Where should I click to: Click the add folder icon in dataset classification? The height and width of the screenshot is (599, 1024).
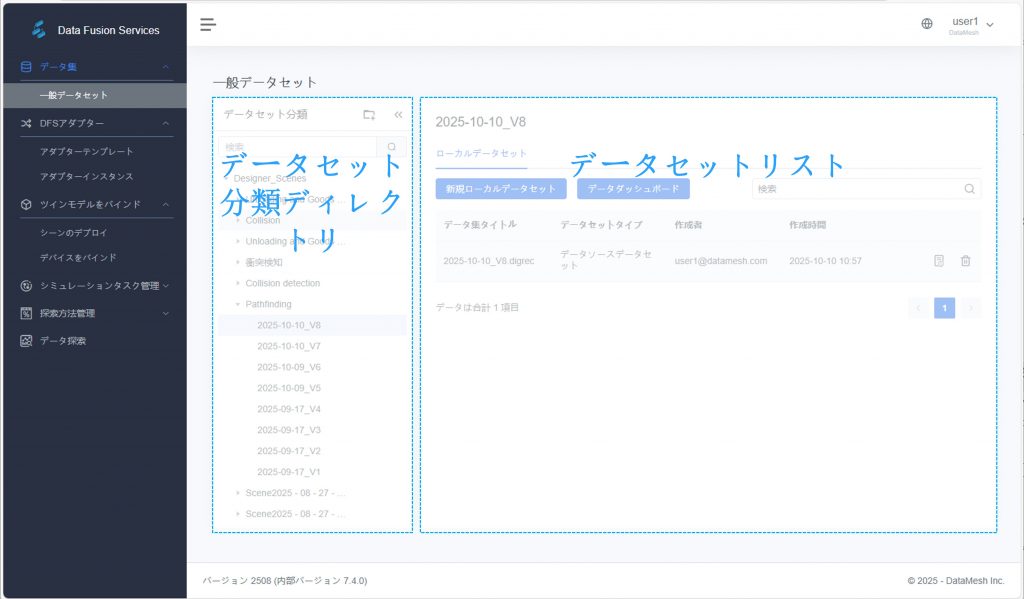369,115
